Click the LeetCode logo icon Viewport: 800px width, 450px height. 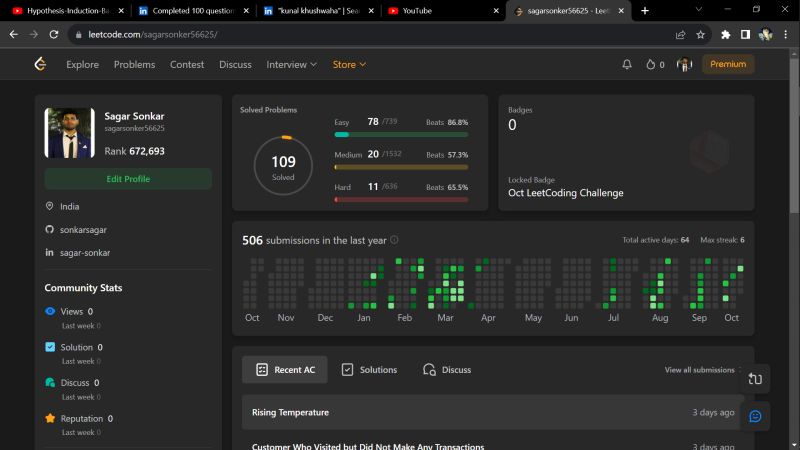[40, 64]
